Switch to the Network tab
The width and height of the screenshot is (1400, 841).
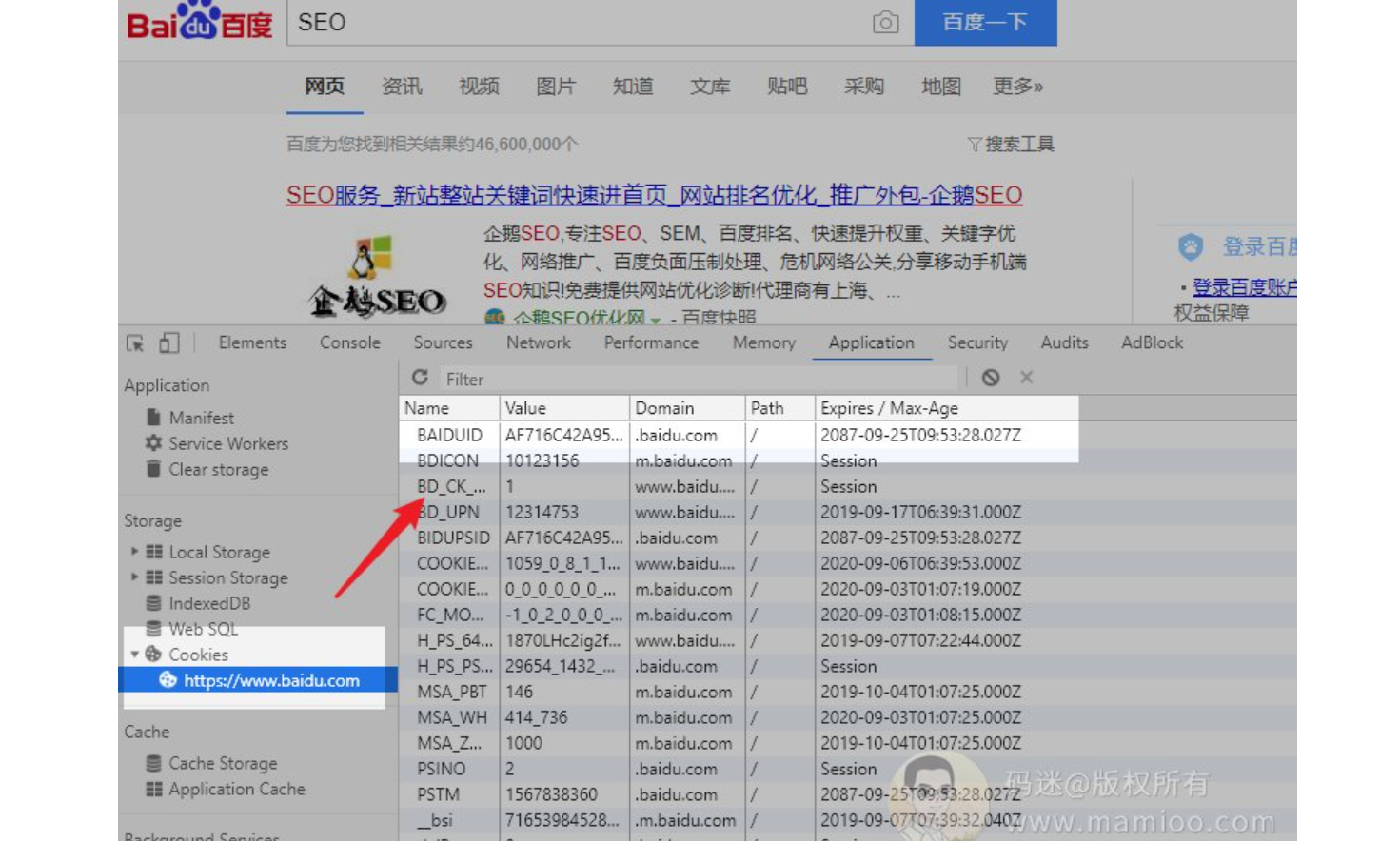539,342
